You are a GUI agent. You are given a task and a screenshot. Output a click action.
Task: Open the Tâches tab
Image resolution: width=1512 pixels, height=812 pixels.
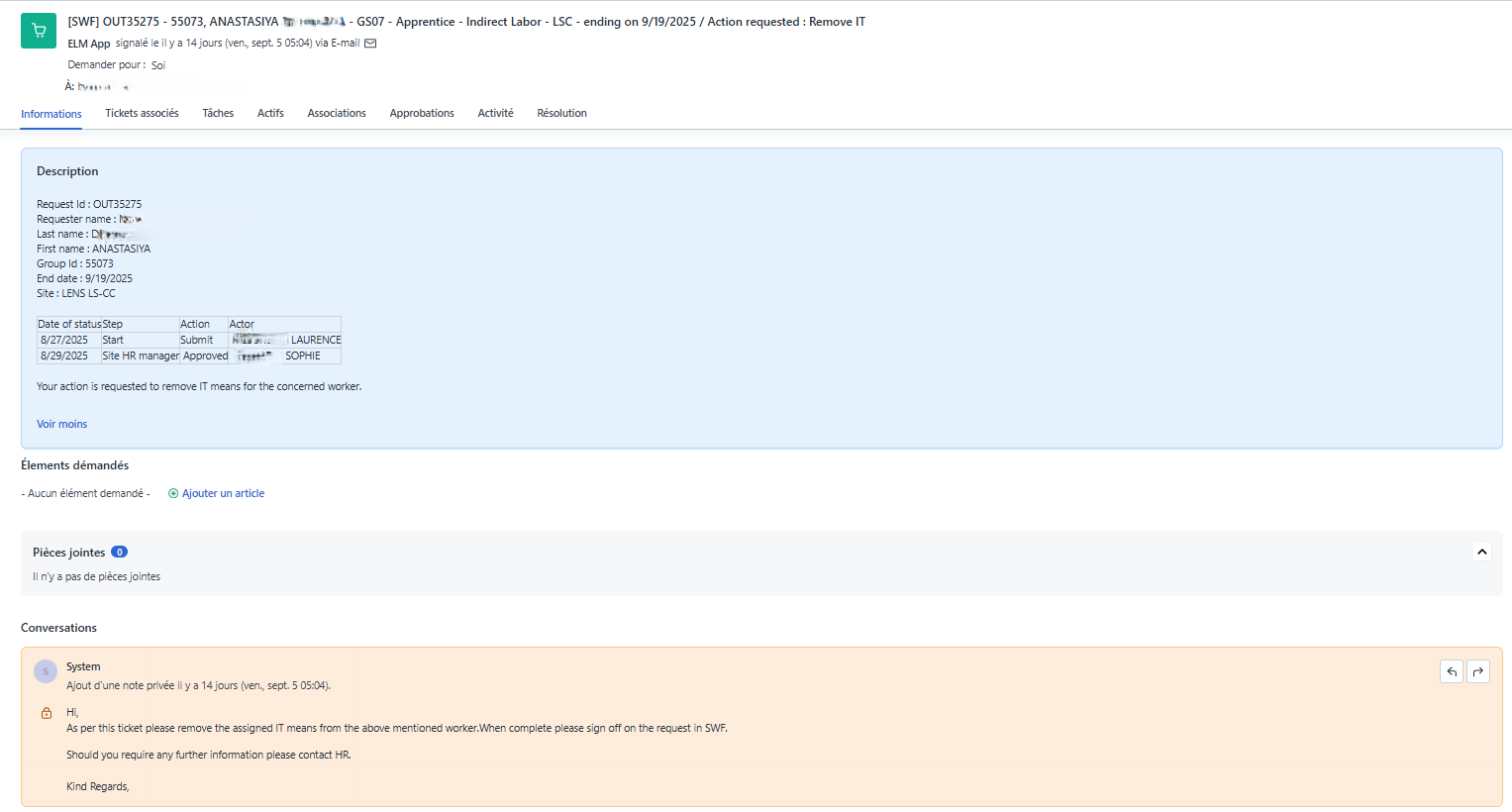218,114
